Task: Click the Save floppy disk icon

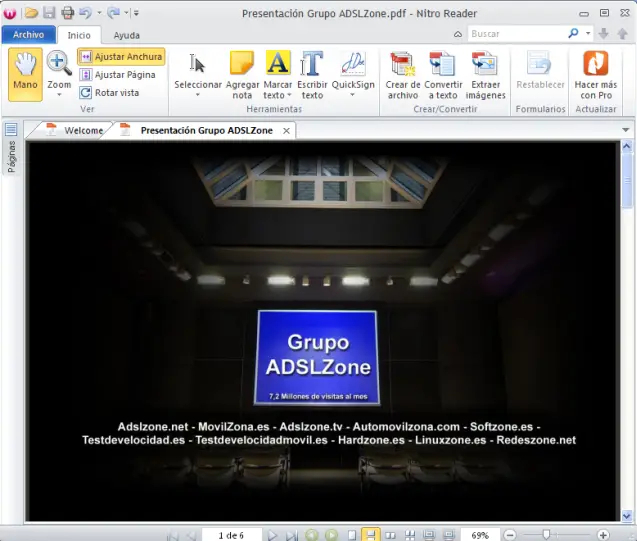Action: tap(49, 13)
